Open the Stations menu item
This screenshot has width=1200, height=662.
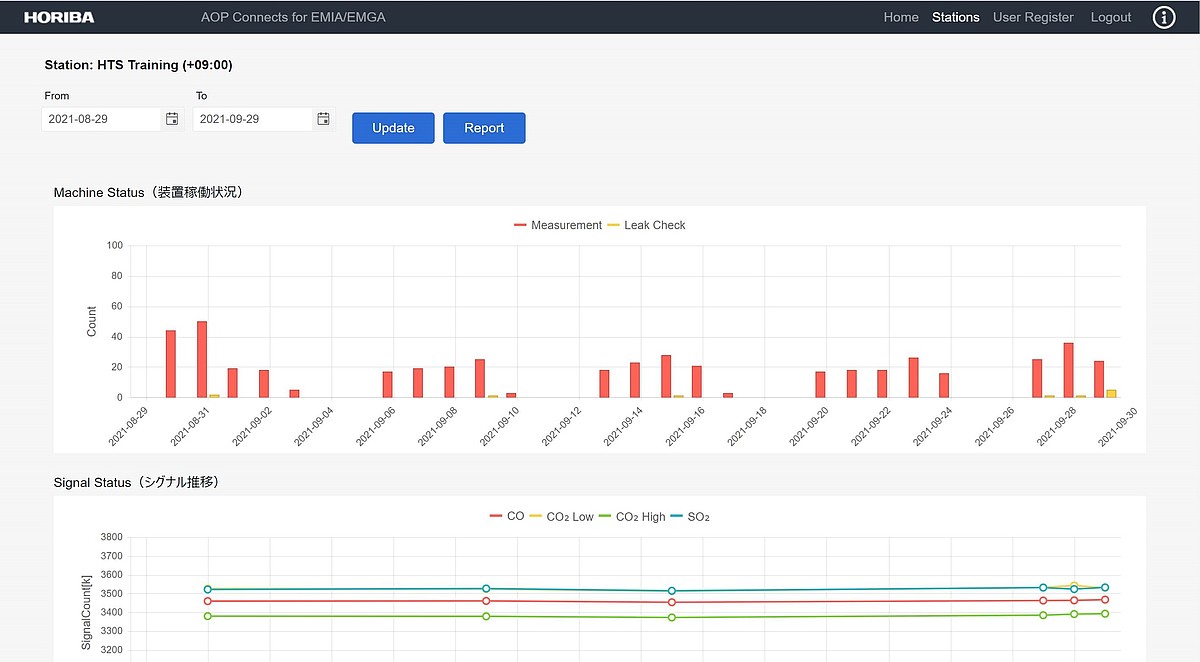click(955, 17)
